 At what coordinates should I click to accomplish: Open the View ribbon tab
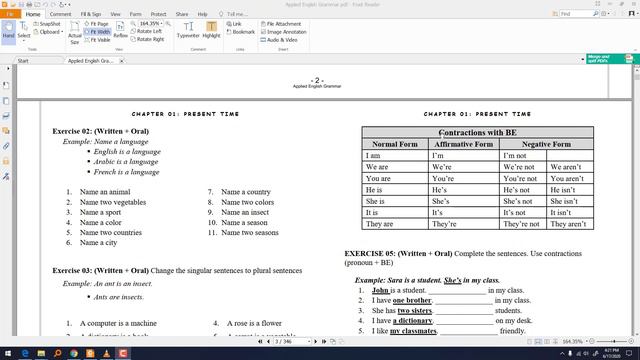[116, 14]
